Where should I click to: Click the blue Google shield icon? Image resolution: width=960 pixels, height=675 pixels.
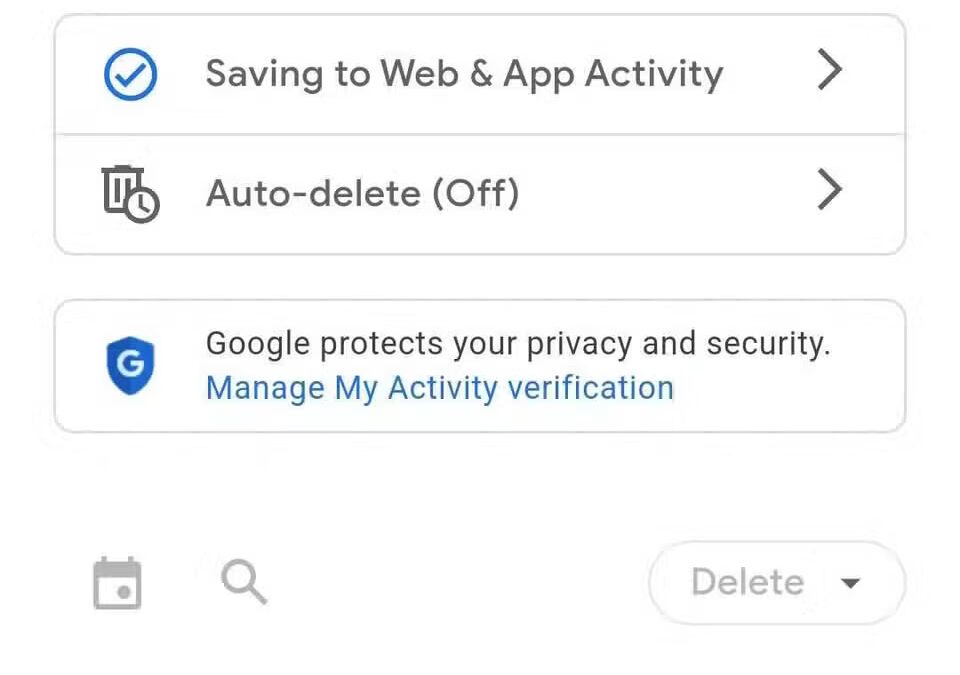131,365
